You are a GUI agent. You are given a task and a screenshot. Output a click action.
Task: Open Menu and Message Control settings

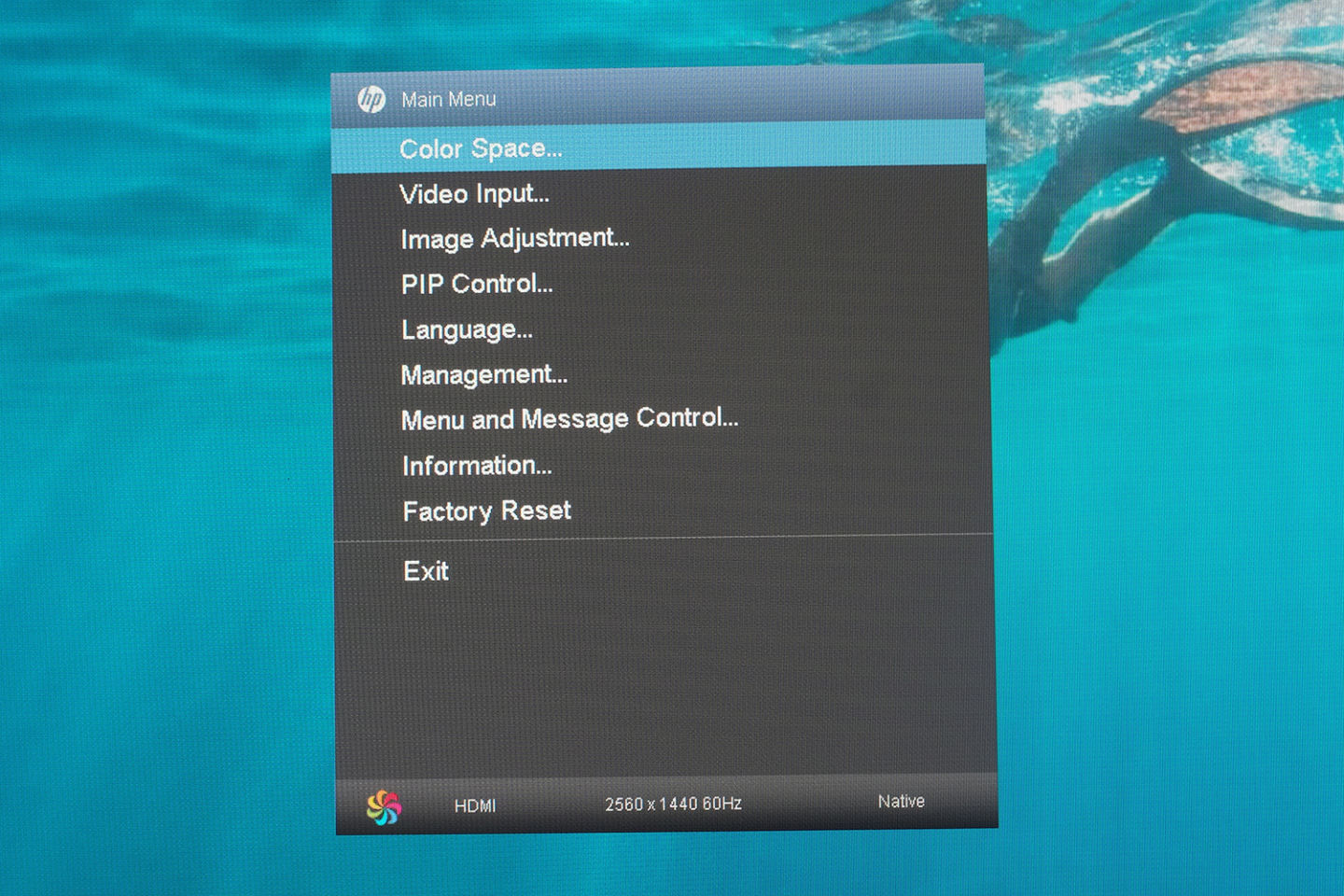[569, 419]
